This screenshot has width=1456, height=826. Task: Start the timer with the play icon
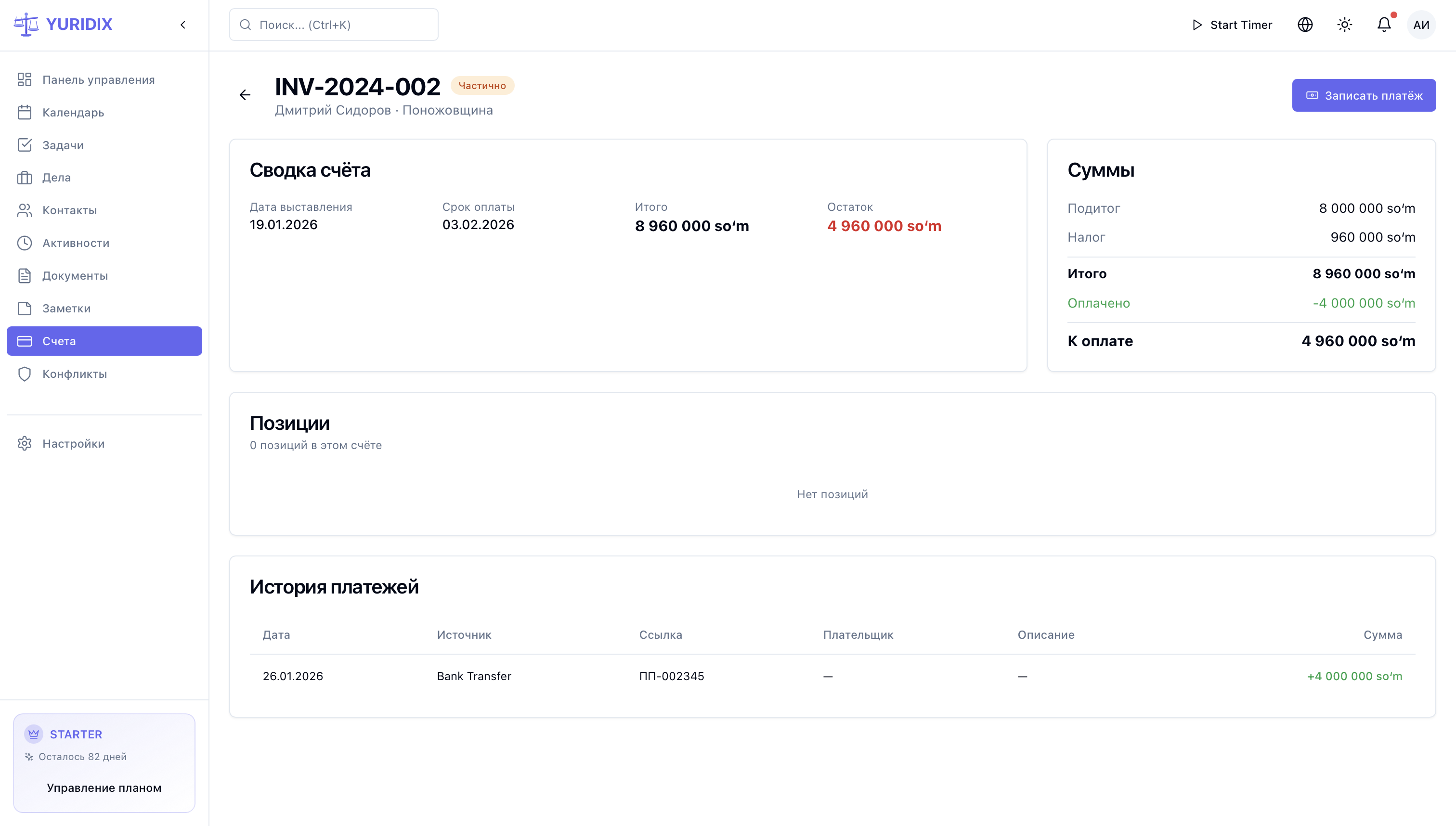(1196, 25)
